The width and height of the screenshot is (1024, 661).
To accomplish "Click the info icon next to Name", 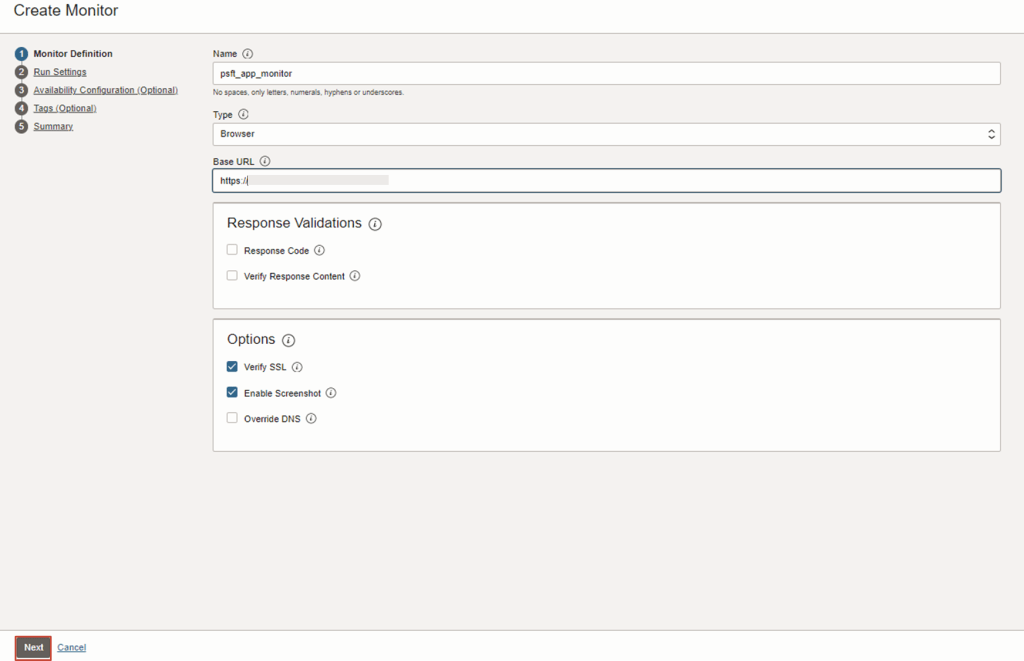I will coord(248,54).
